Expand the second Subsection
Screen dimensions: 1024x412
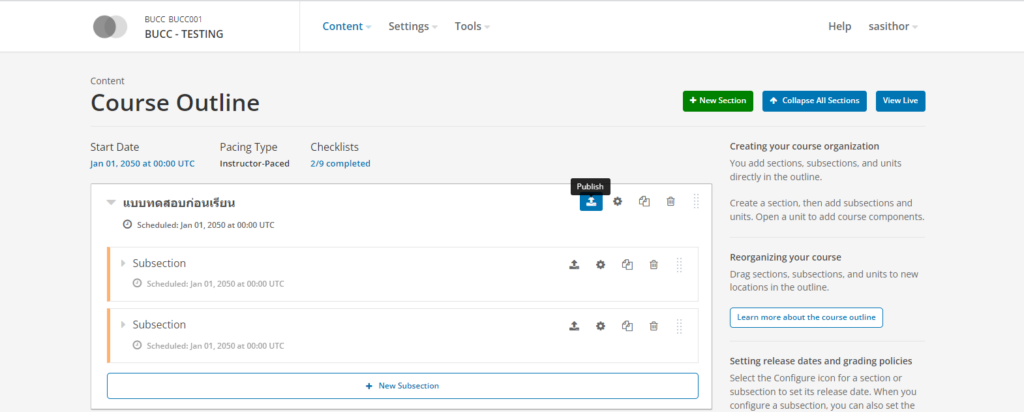(123, 325)
